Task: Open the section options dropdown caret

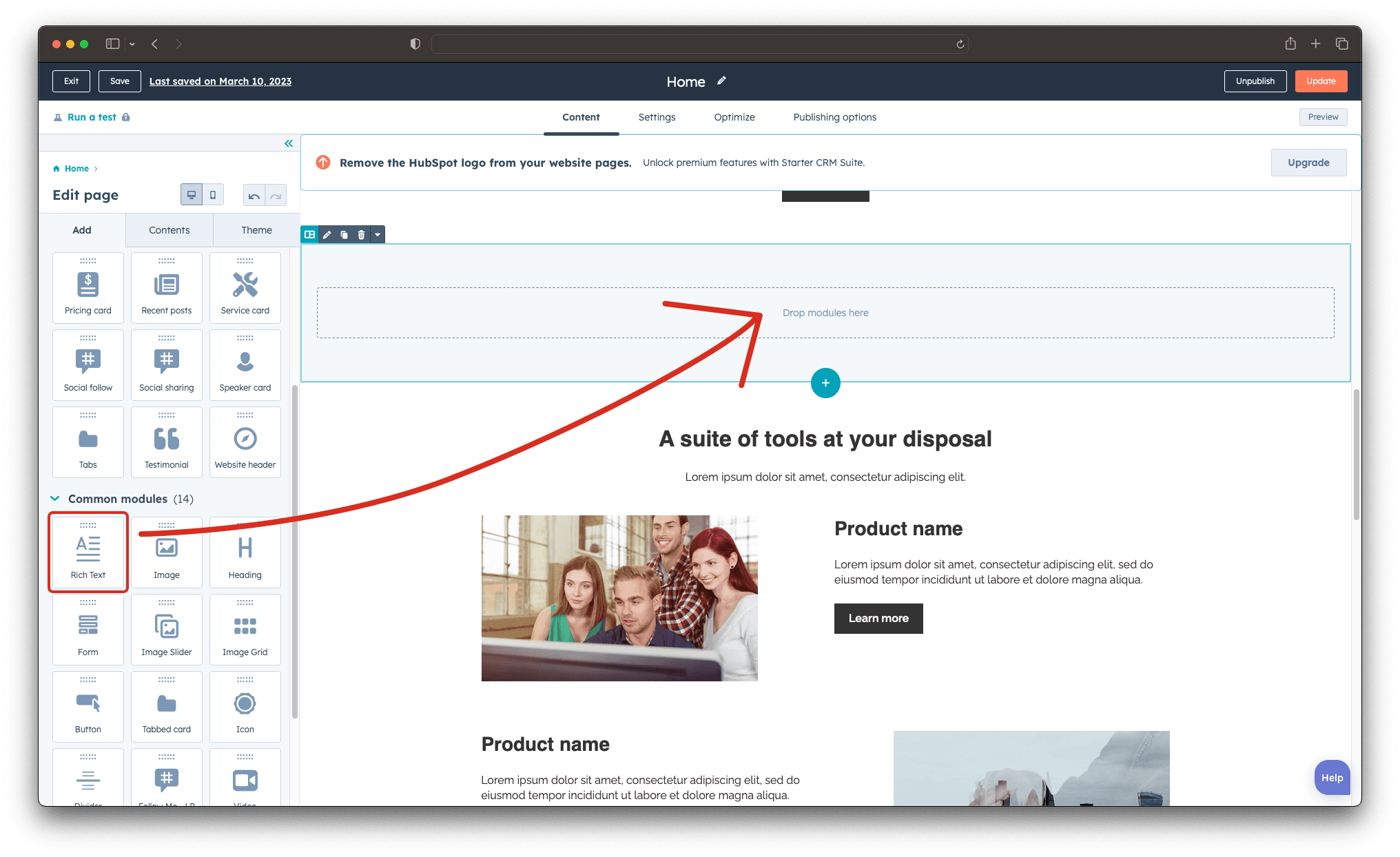Action: [378, 234]
